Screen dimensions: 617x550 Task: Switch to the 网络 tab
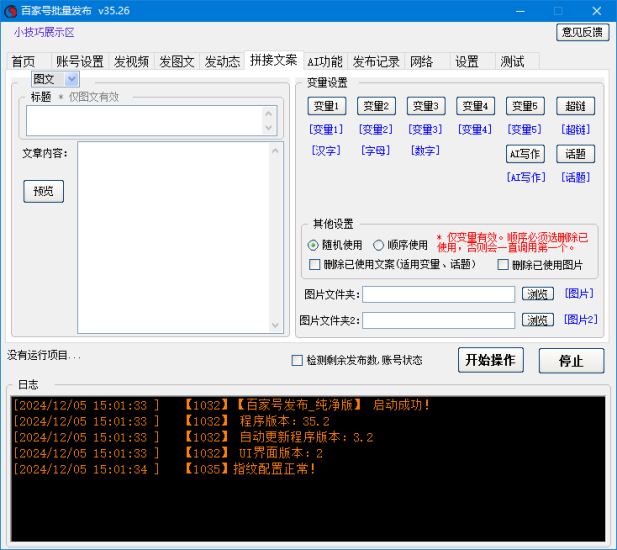click(x=427, y=61)
